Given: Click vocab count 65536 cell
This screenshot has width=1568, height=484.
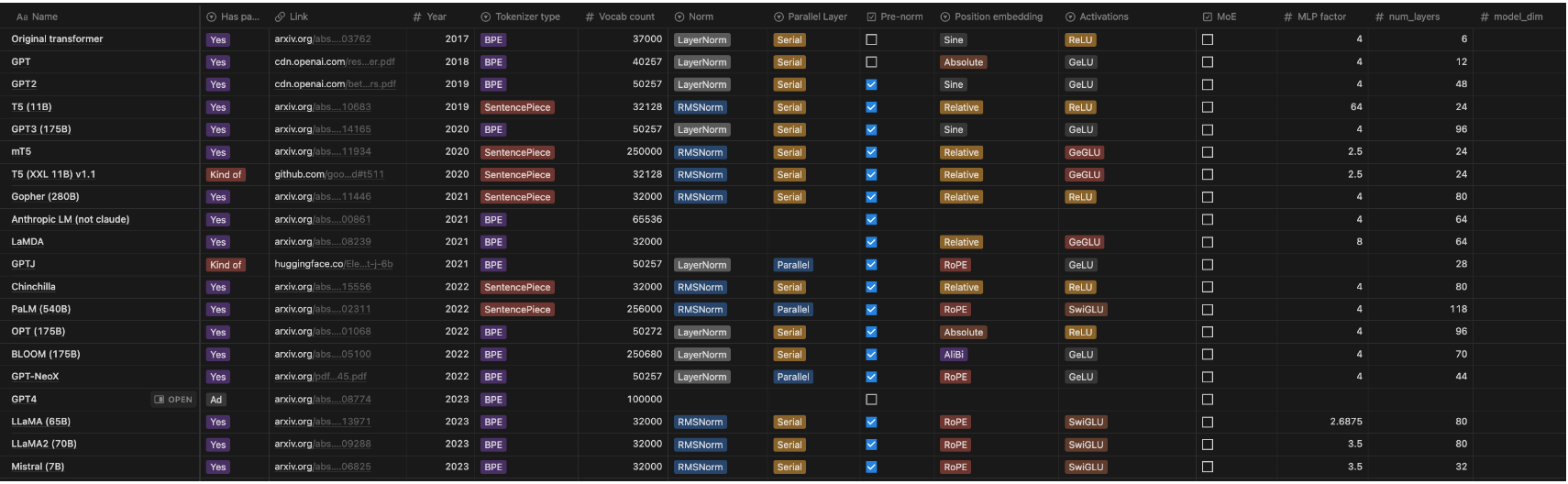Looking at the screenshot, I should click(647, 219).
